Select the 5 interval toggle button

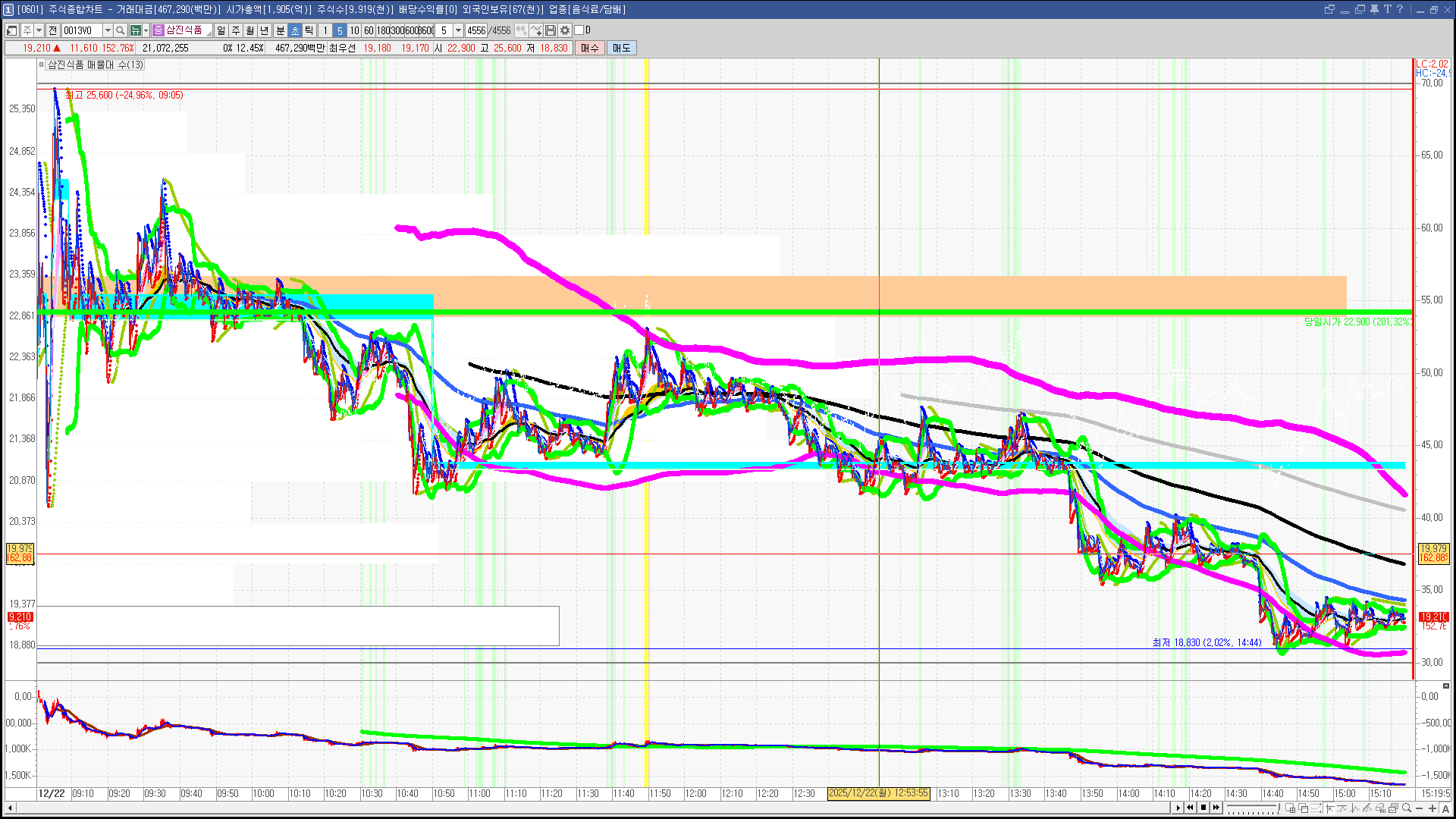[x=340, y=30]
